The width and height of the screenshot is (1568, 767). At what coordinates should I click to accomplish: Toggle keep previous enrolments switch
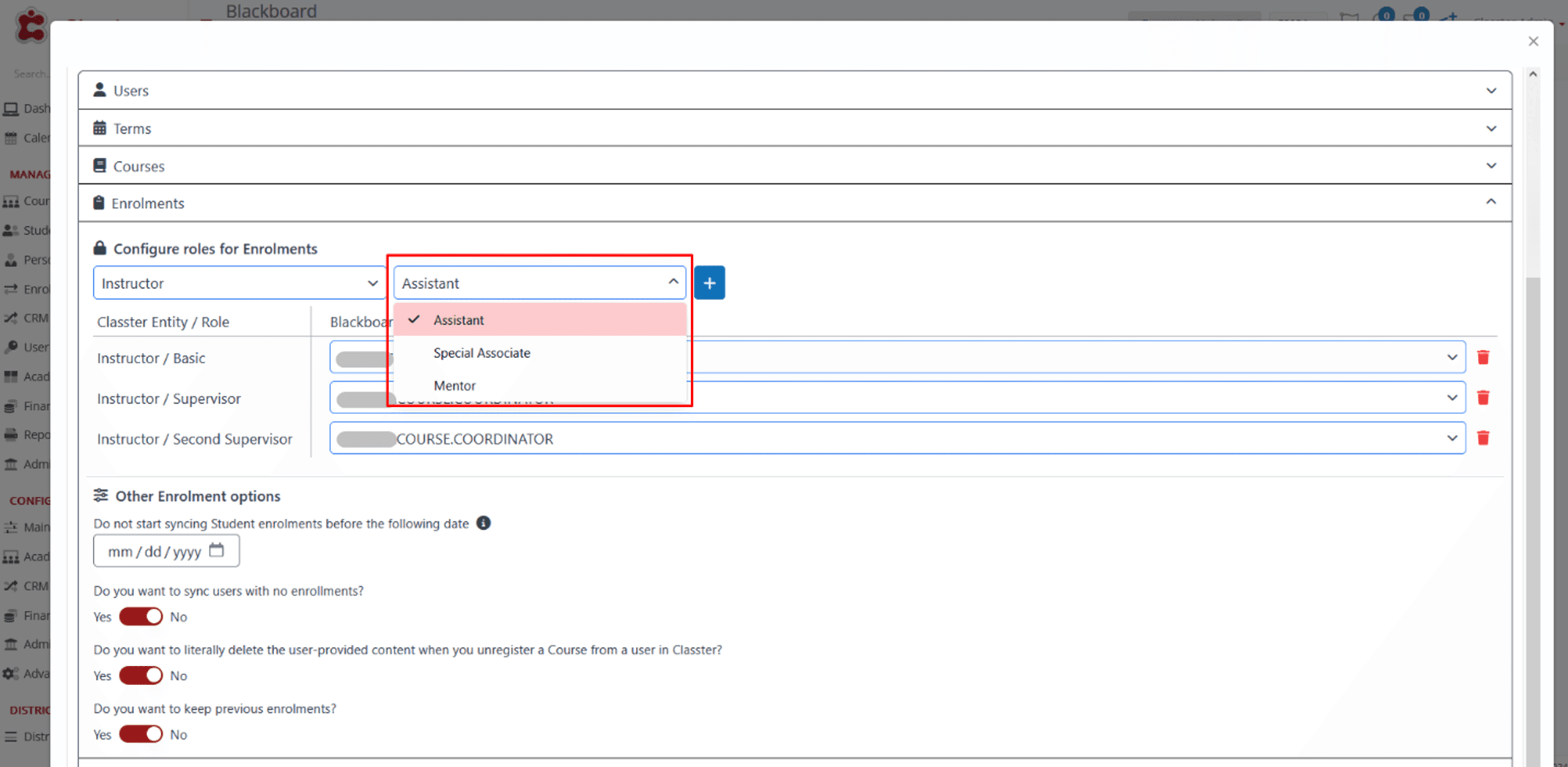(141, 734)
